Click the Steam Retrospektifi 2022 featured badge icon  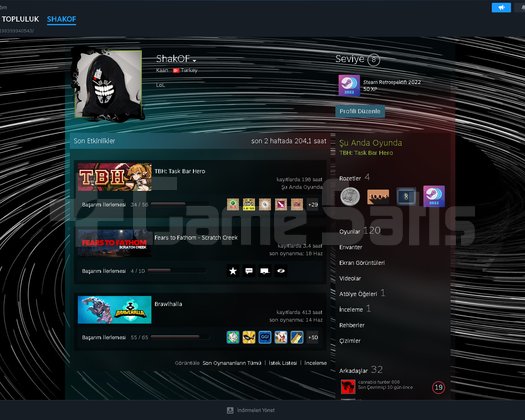coord(349,85)
